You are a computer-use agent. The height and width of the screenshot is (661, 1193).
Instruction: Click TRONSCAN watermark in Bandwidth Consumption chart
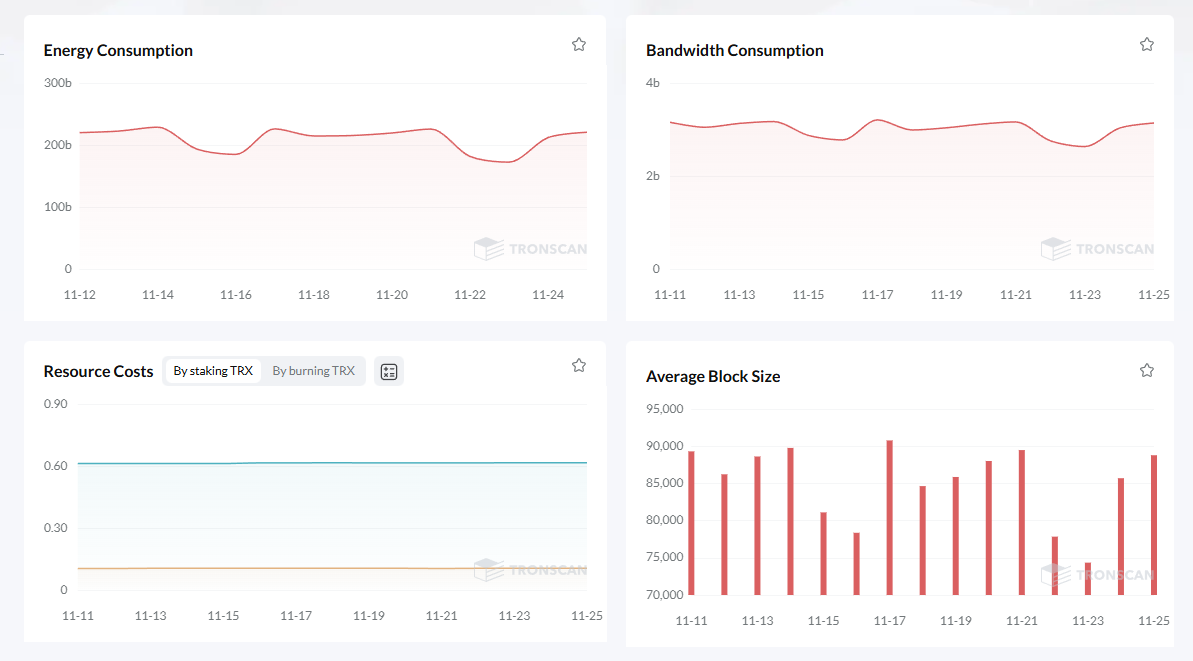tap(1097, 249)
